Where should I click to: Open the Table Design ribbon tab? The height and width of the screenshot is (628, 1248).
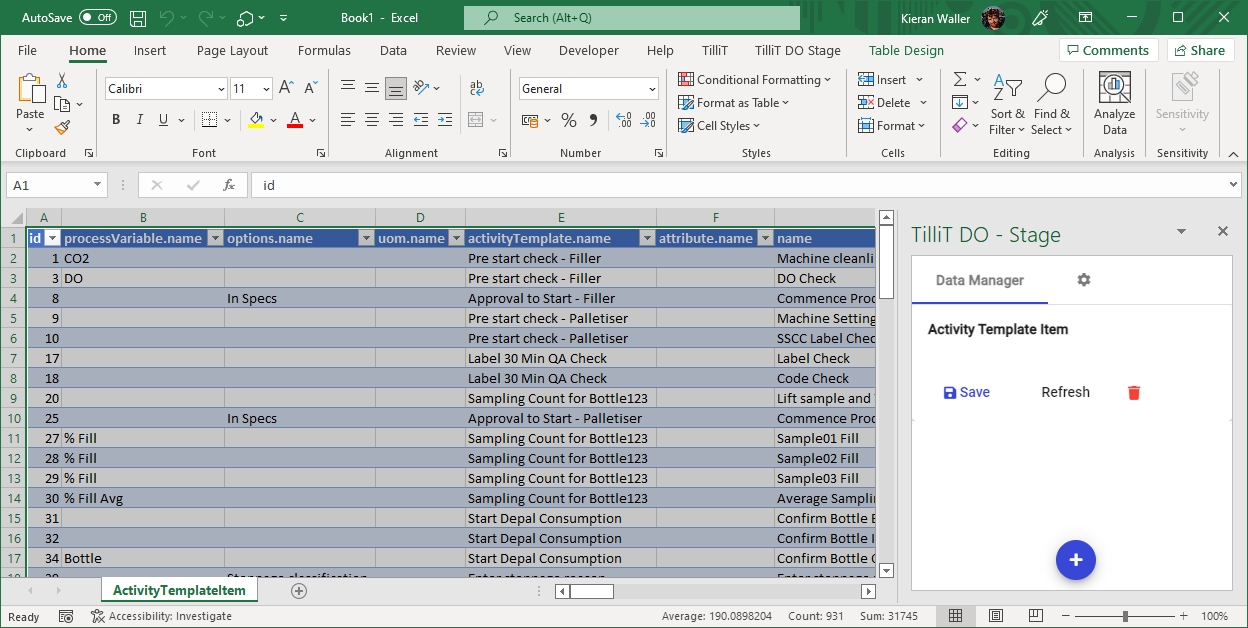tap(906, 50)
